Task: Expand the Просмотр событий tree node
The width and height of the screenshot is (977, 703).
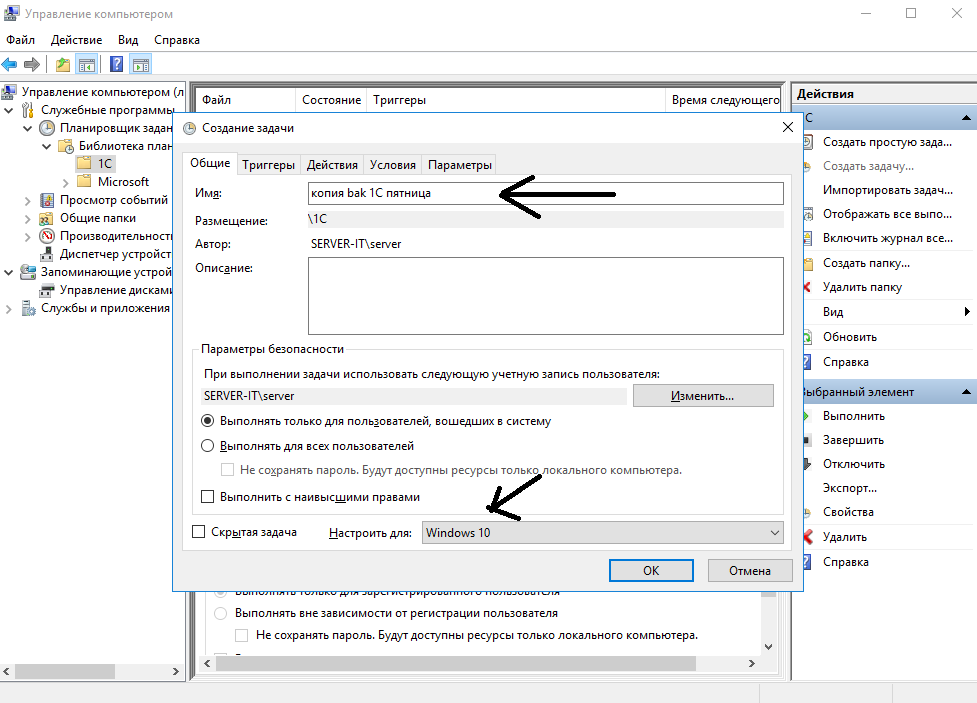Action: pyautogui.click(x=27, y=201)
